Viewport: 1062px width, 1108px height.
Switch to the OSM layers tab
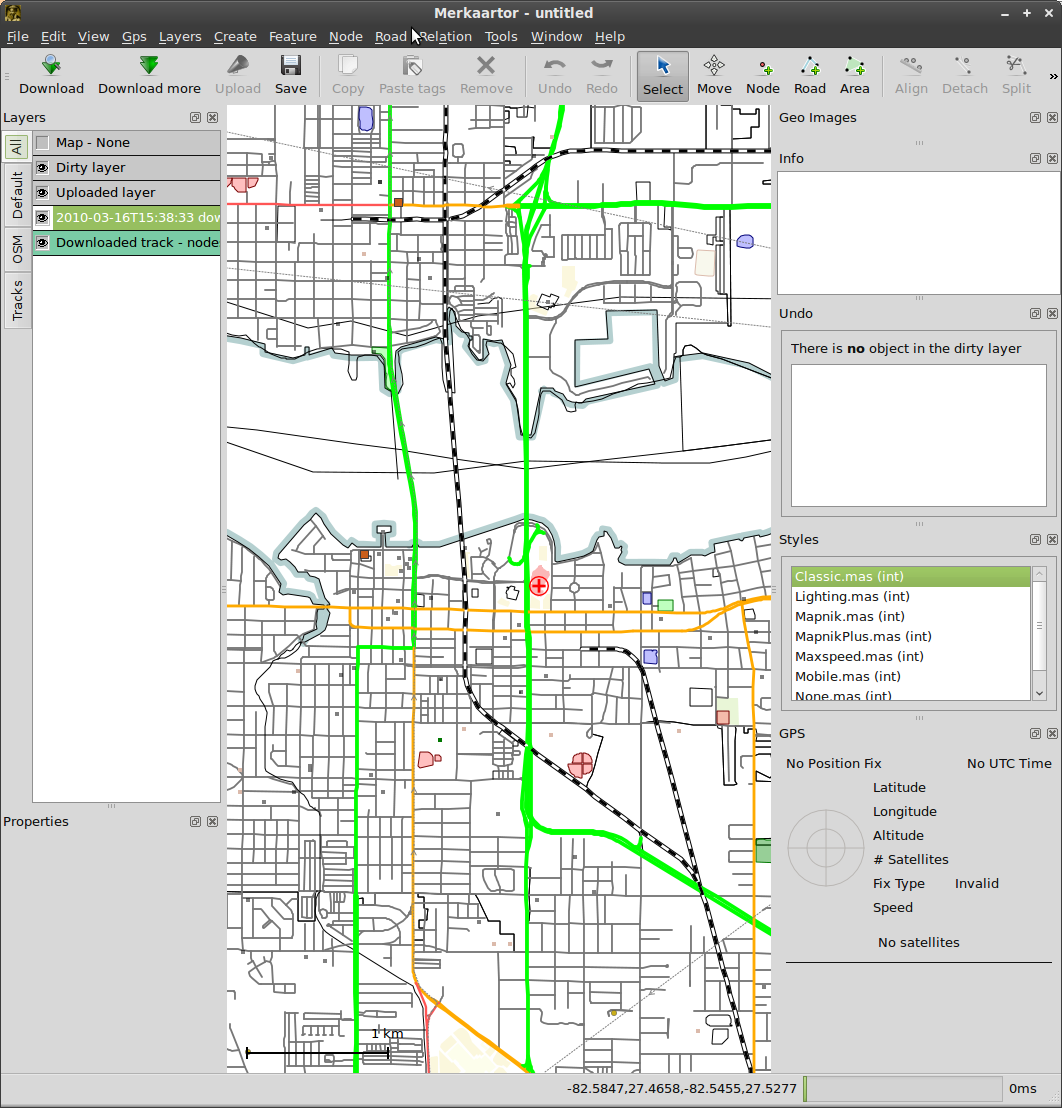point(17,250)
